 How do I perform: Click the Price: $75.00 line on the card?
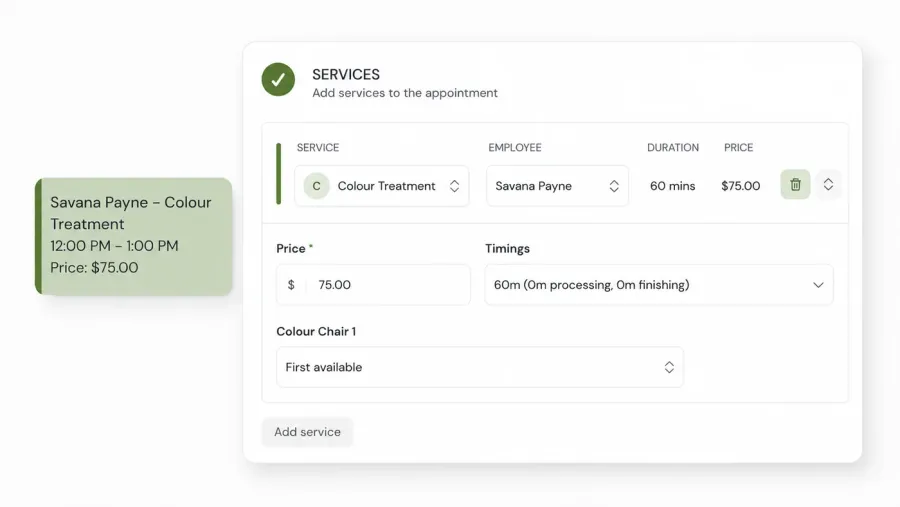click(x=94, y=268)
